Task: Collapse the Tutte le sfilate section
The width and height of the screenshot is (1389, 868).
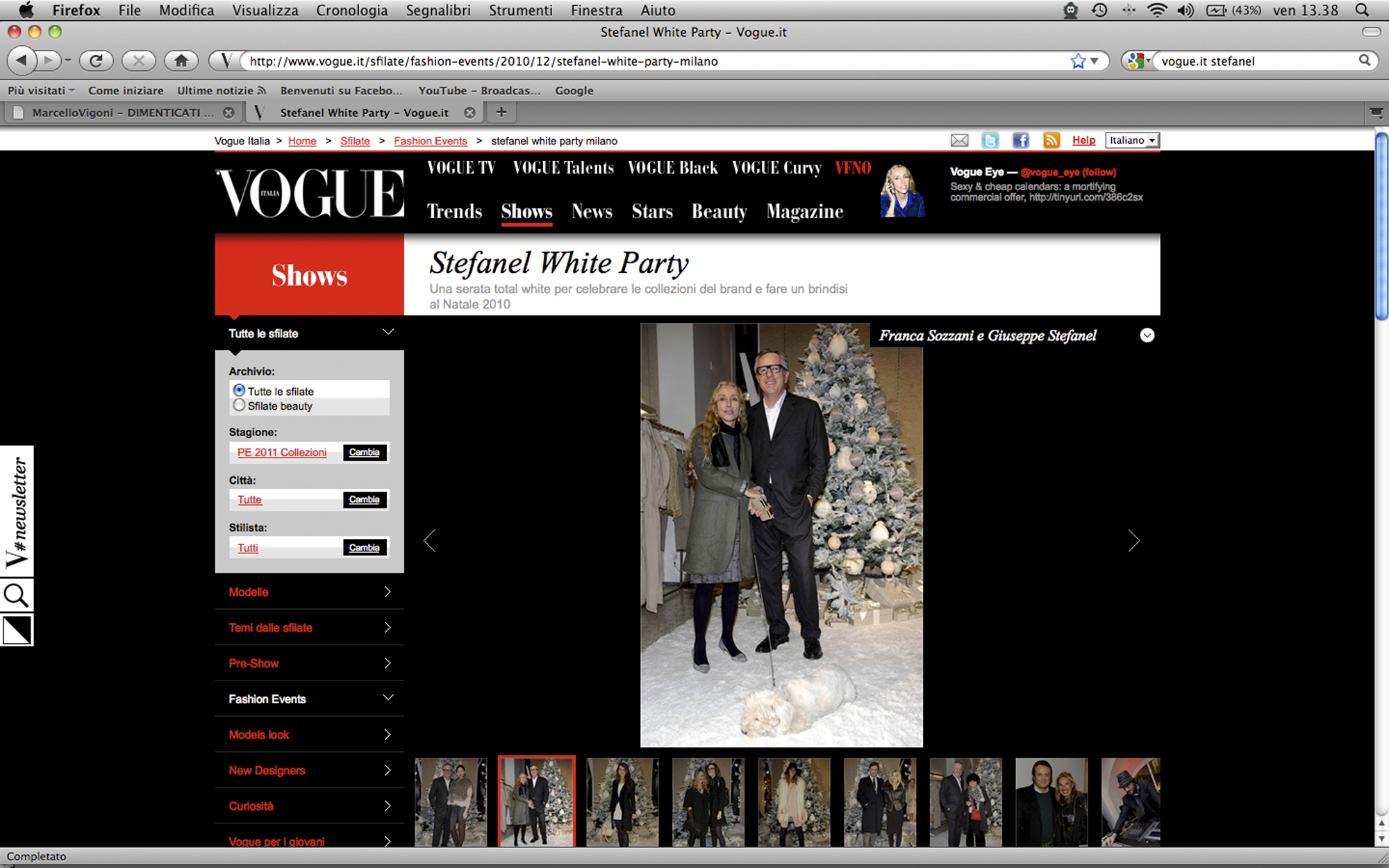Action: click(x=388, y=333)
